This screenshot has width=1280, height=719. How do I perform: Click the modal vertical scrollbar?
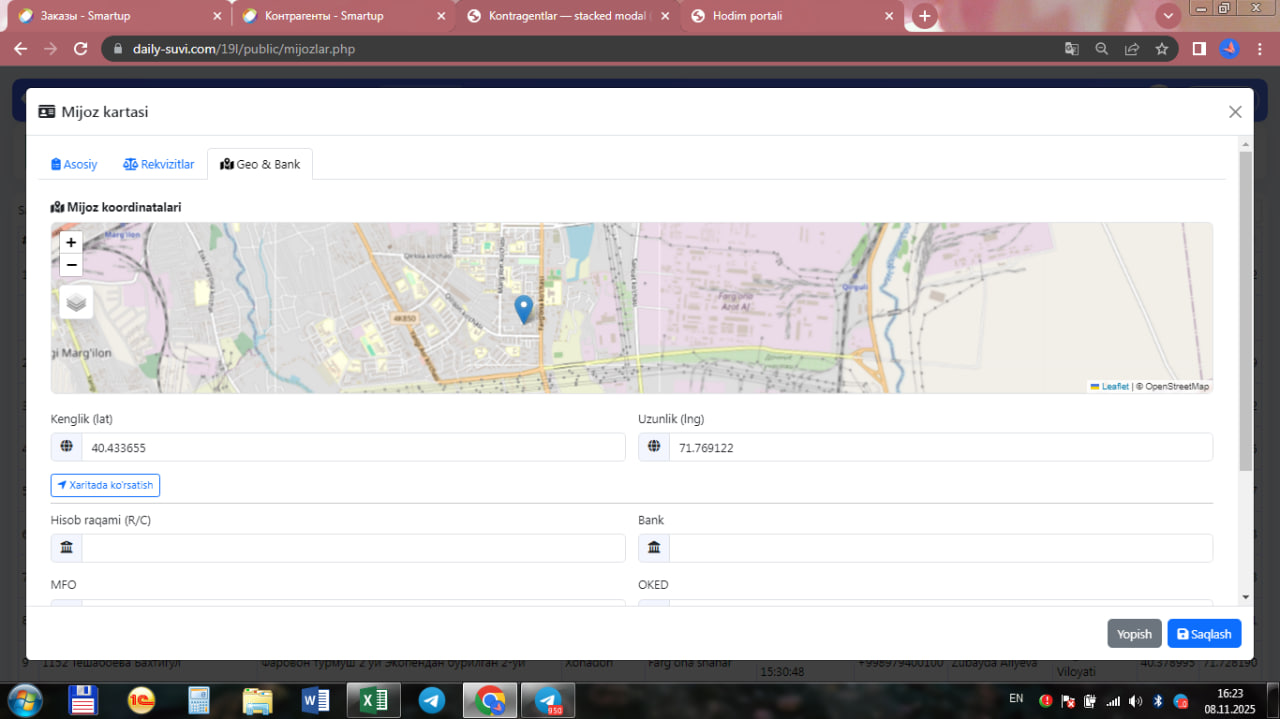(x=1245, y=310)
